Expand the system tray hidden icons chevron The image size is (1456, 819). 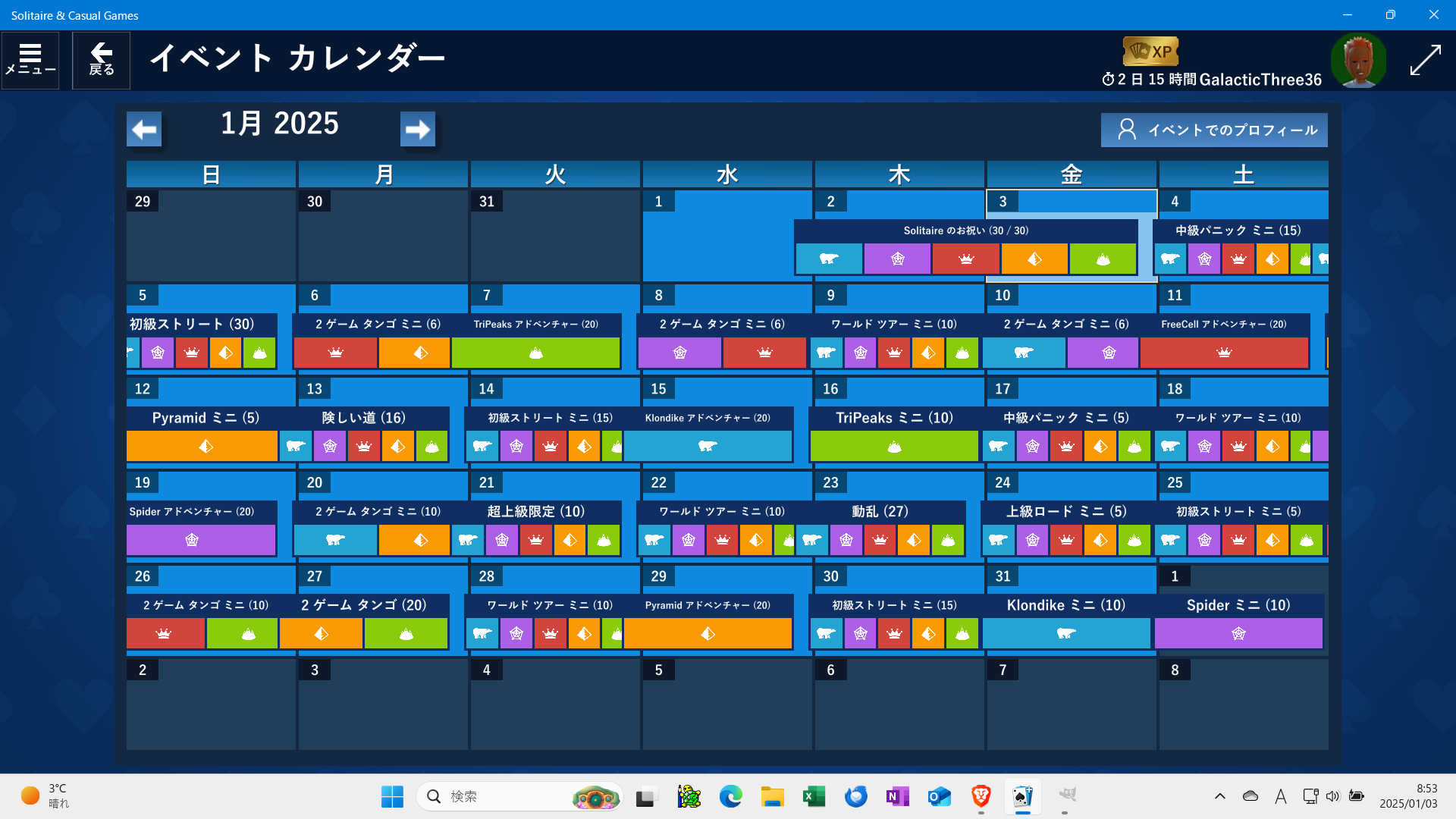(1219, 796)
